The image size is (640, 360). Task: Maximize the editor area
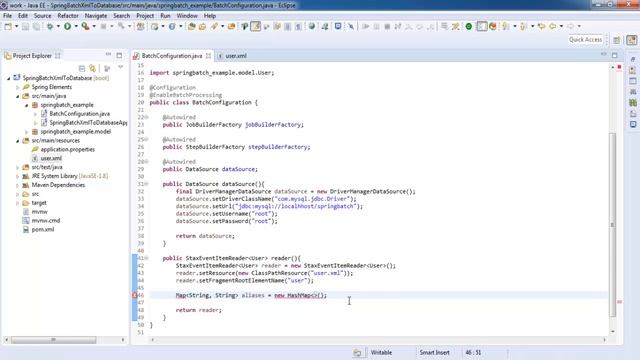click(x=615, y=55)
